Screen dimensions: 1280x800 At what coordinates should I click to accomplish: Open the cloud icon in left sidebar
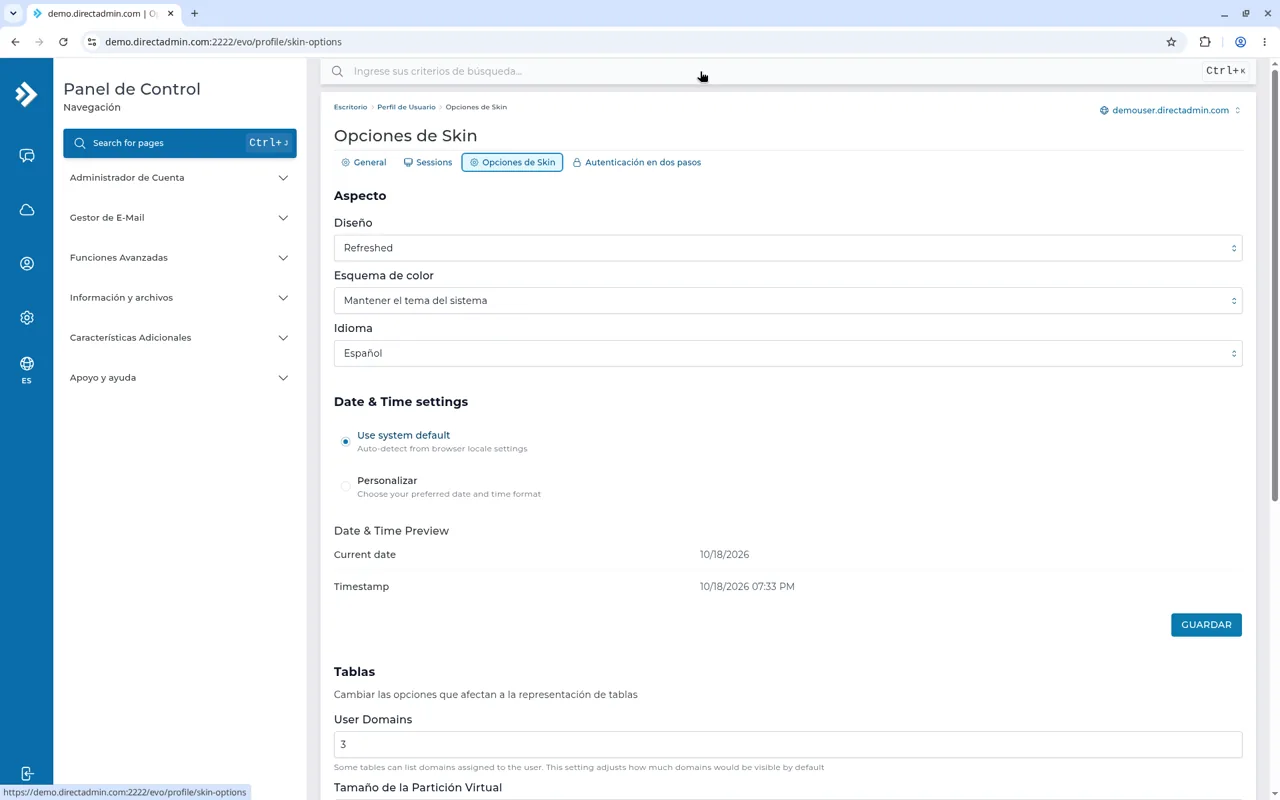click(x=27, y=210)
